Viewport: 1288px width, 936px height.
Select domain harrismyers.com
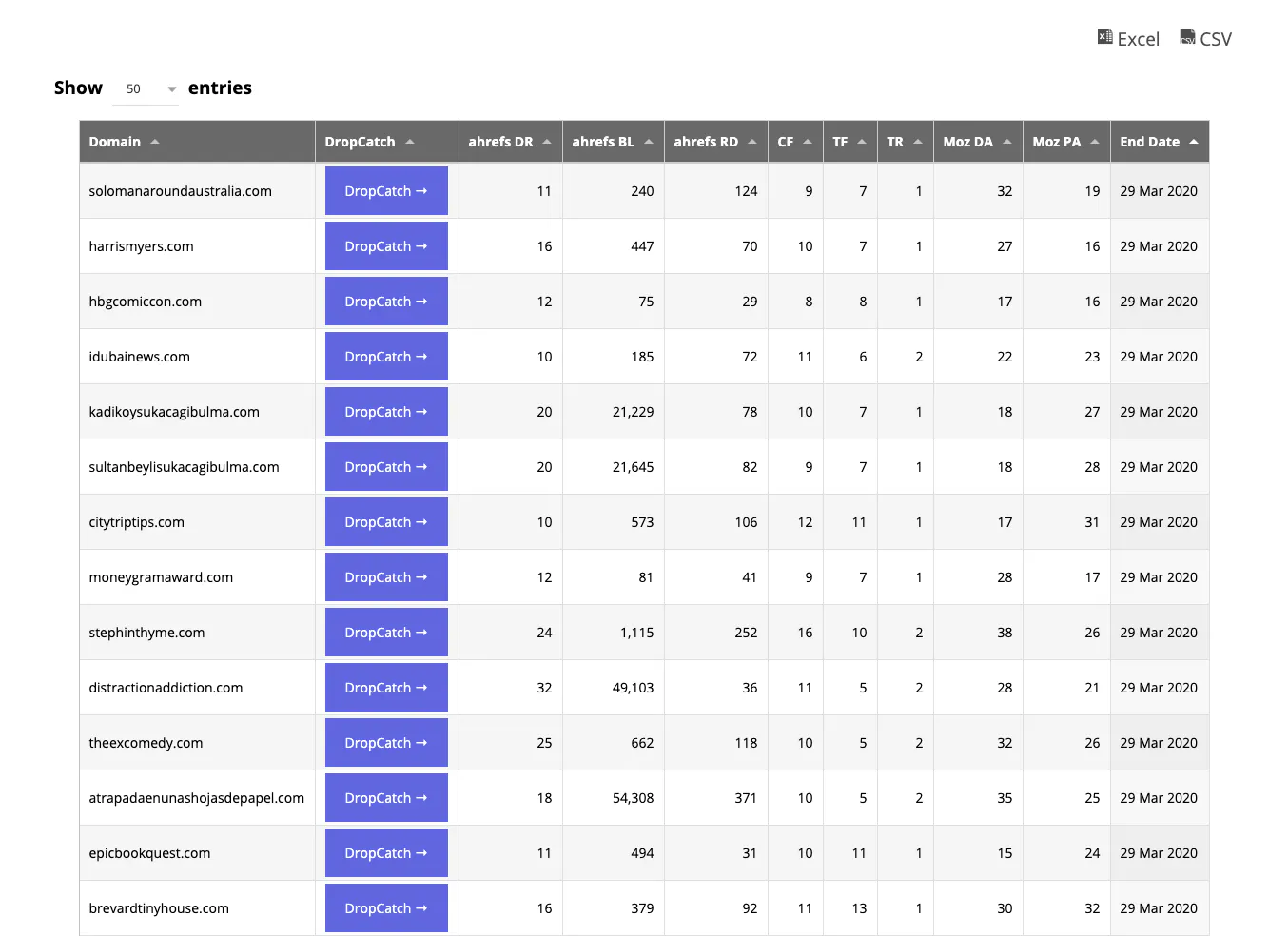tap(141, 246)
